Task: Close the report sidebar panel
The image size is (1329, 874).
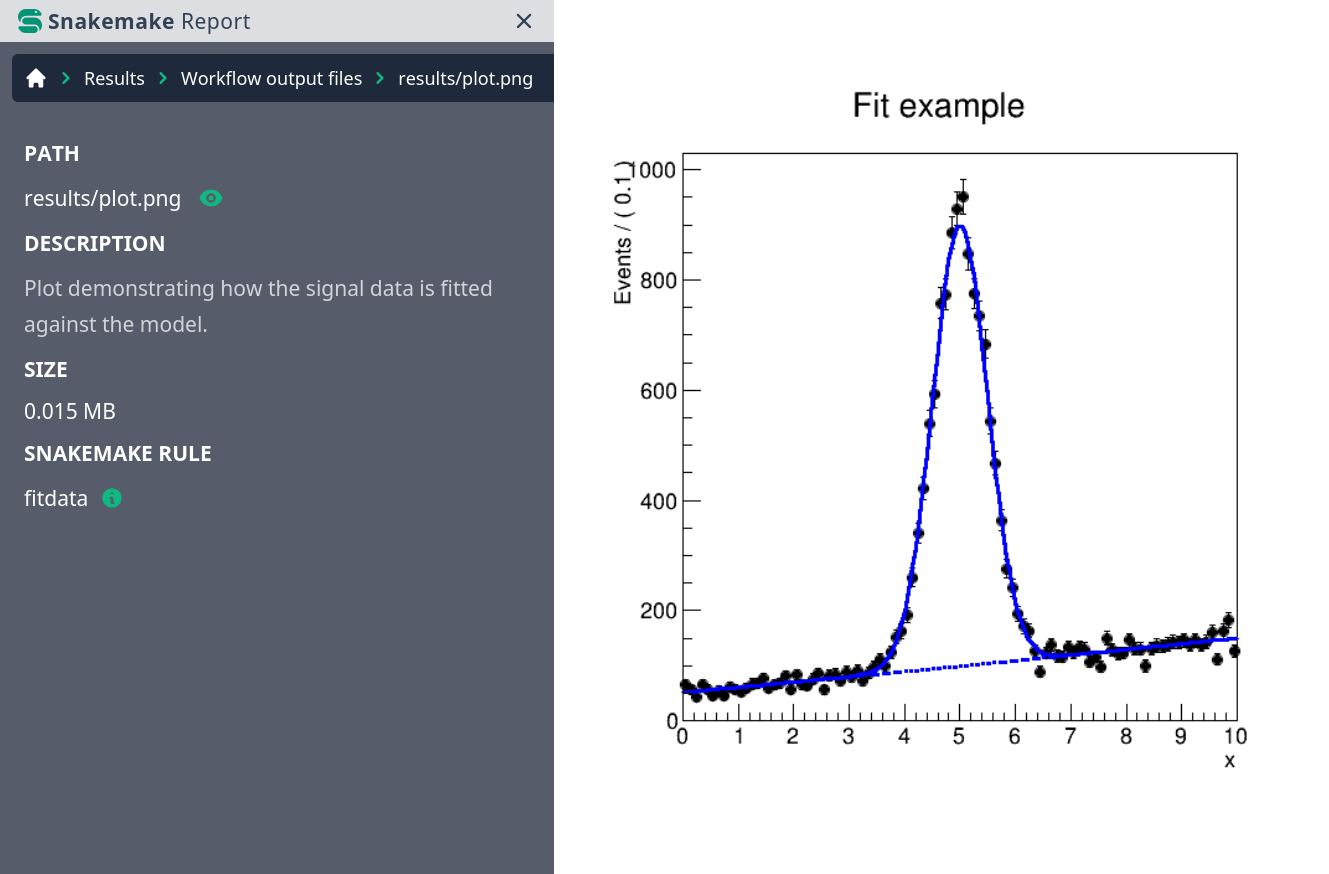Action: [x=523, y=21]
